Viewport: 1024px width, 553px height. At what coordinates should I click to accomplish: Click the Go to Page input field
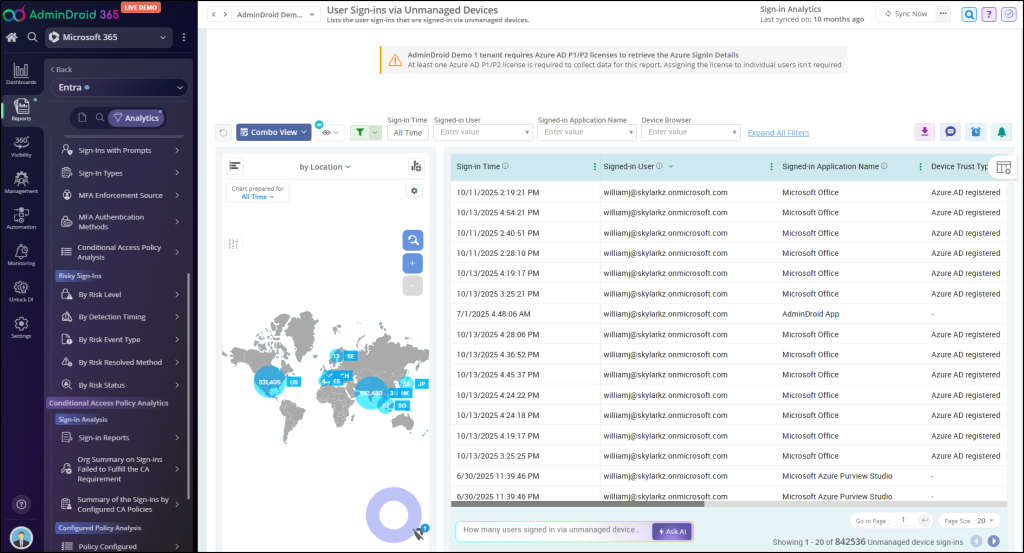tap(904, 520)
